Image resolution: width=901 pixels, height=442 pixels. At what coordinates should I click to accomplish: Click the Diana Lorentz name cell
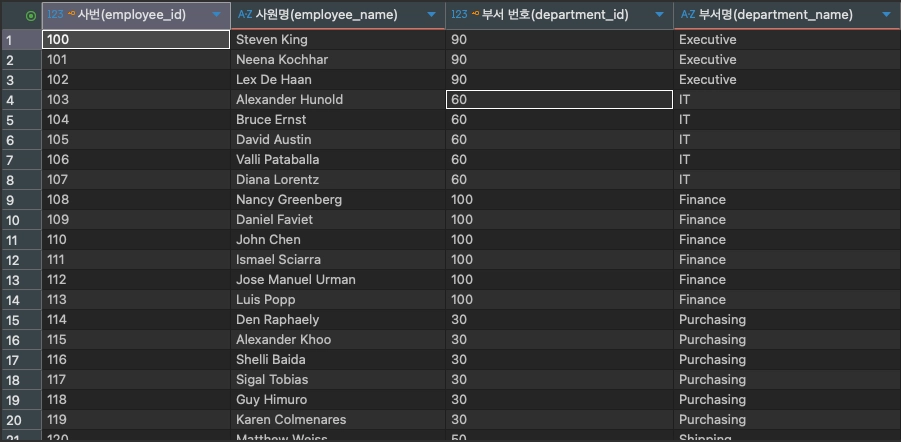point(338,180)
